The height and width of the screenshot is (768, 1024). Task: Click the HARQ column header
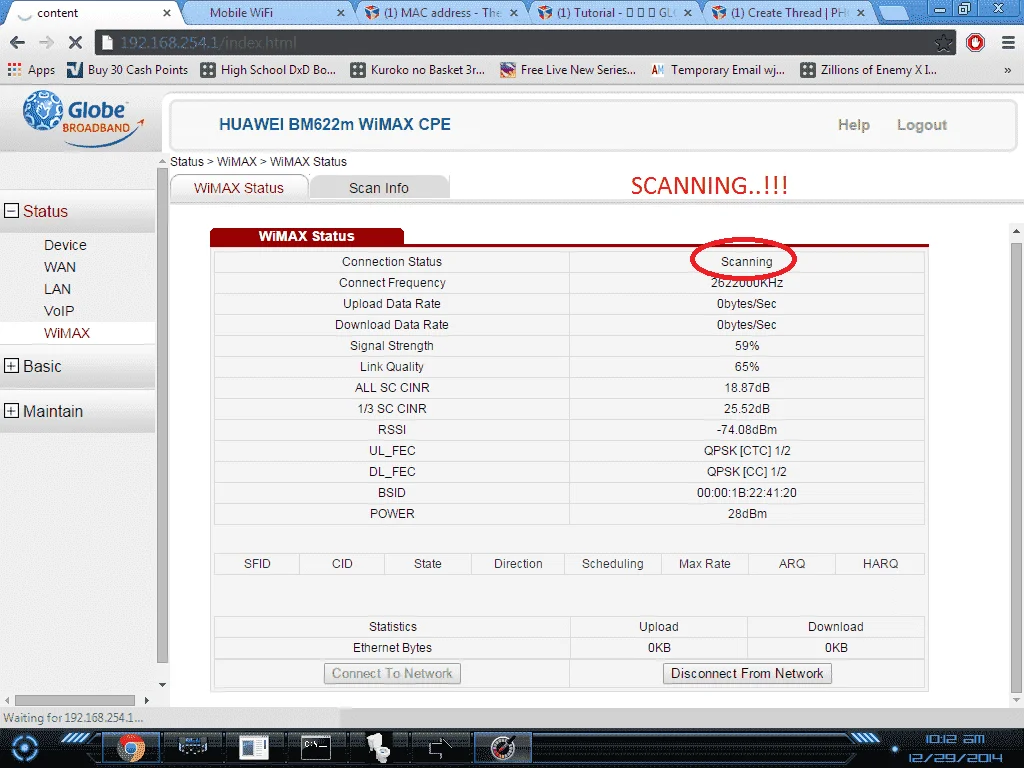tap(880, 564)
